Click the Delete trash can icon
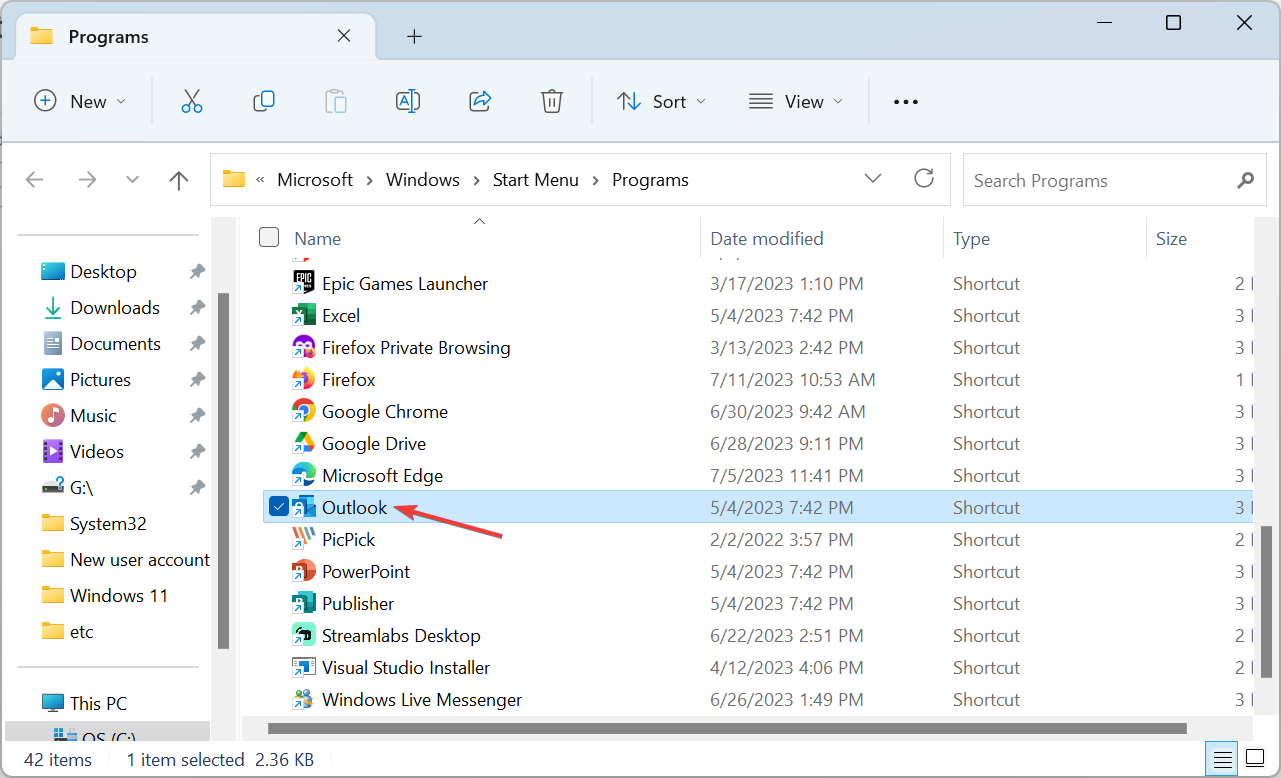The image size is (1281, 778). pos(552,101)
